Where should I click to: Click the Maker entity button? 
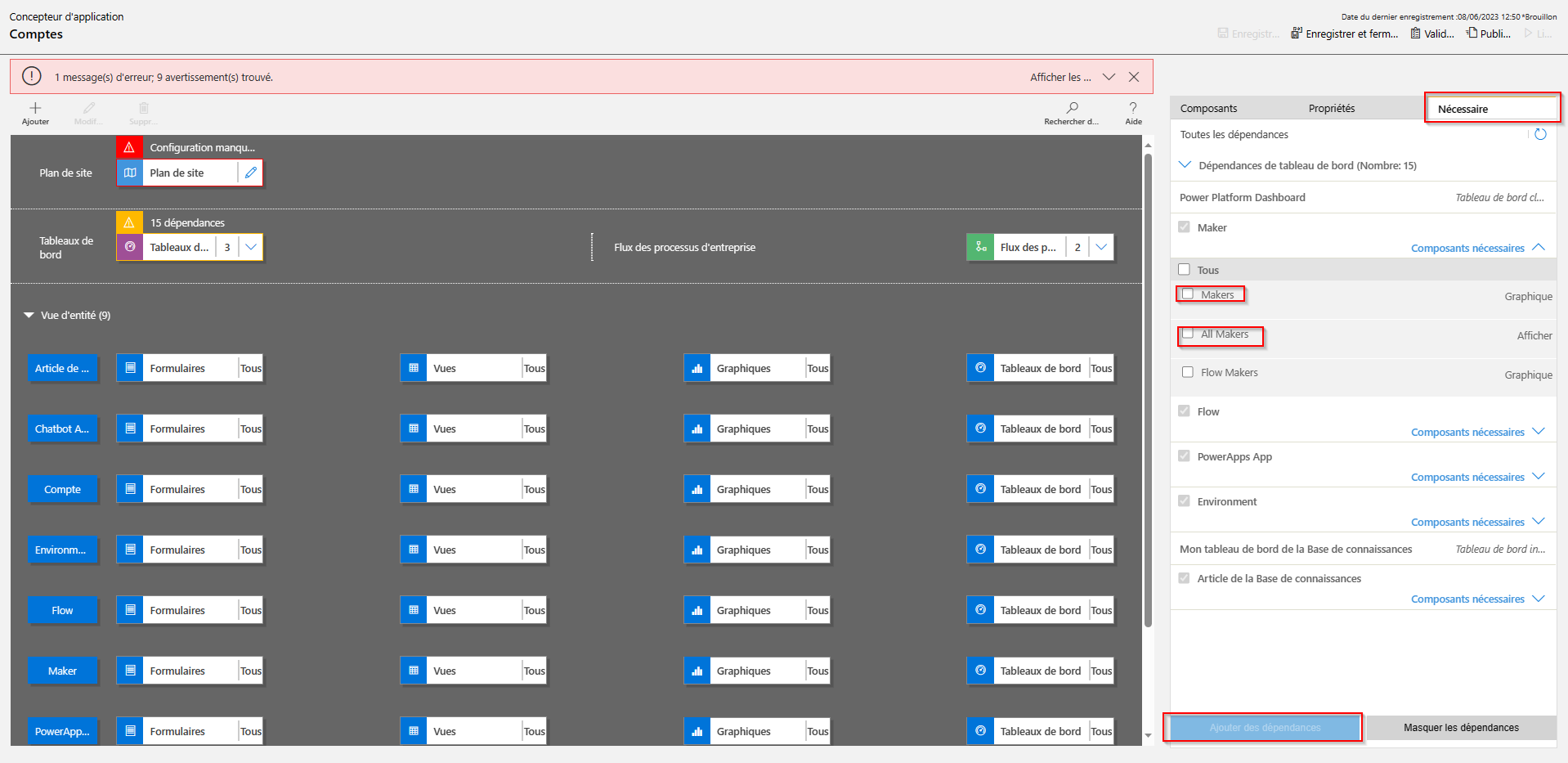[63, 671]
